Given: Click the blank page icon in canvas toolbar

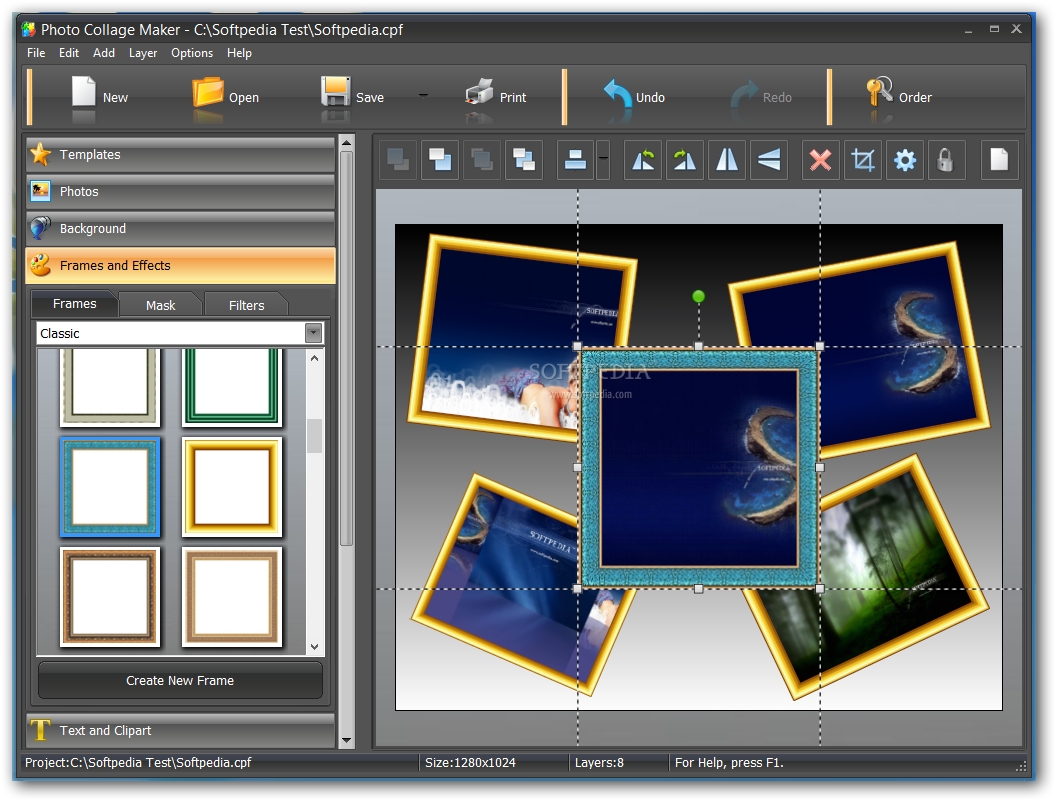Looking at the screenshot, I should (x=999, y=160).
